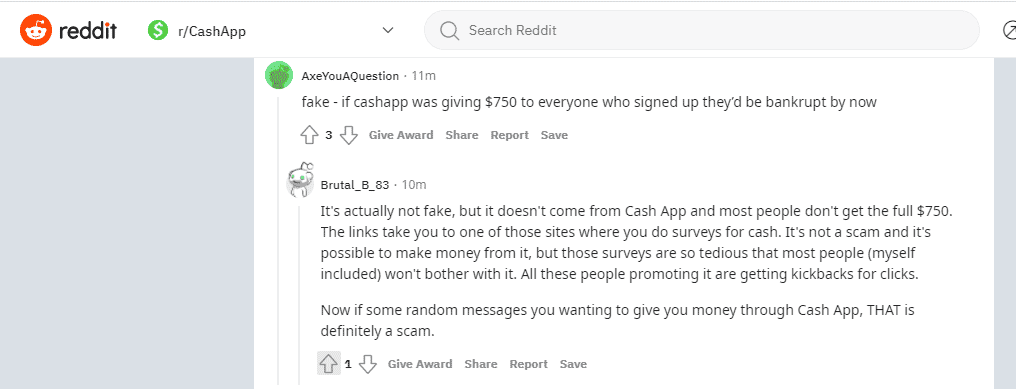Upvote Brutal_B_83's reply
Viewport: 1016px width, 389px height.
(x=329, y=364)
